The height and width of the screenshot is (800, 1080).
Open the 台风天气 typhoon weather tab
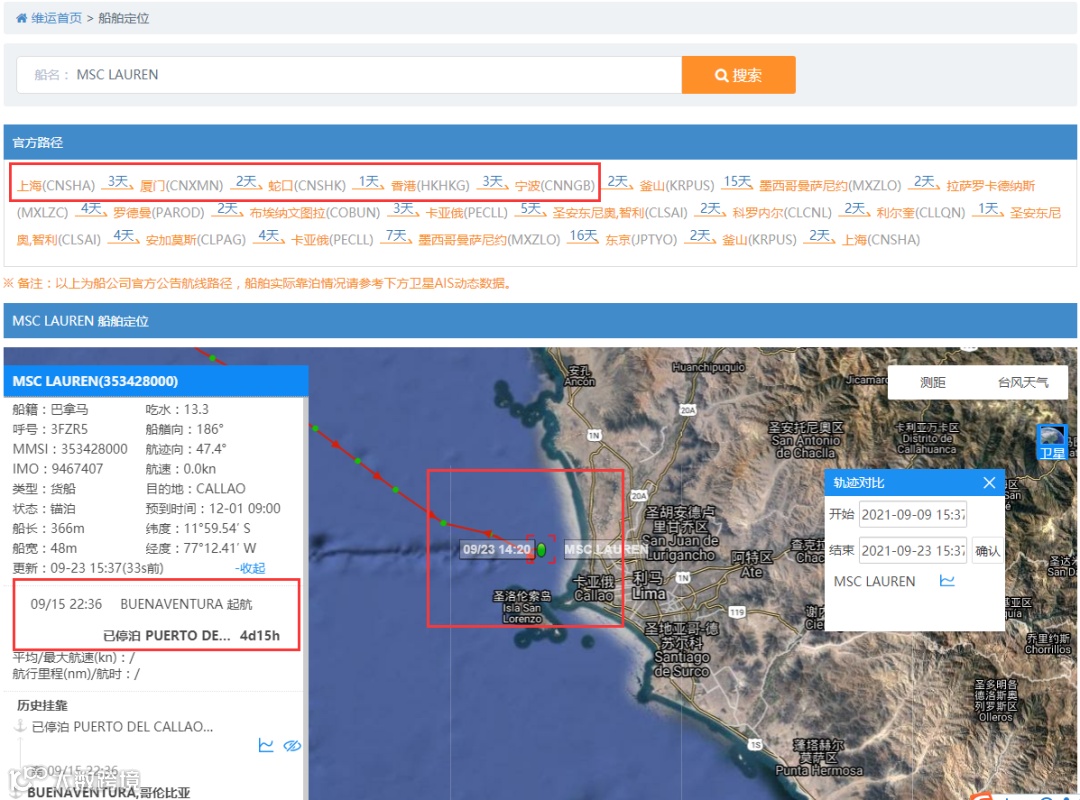coord(1023,382)
